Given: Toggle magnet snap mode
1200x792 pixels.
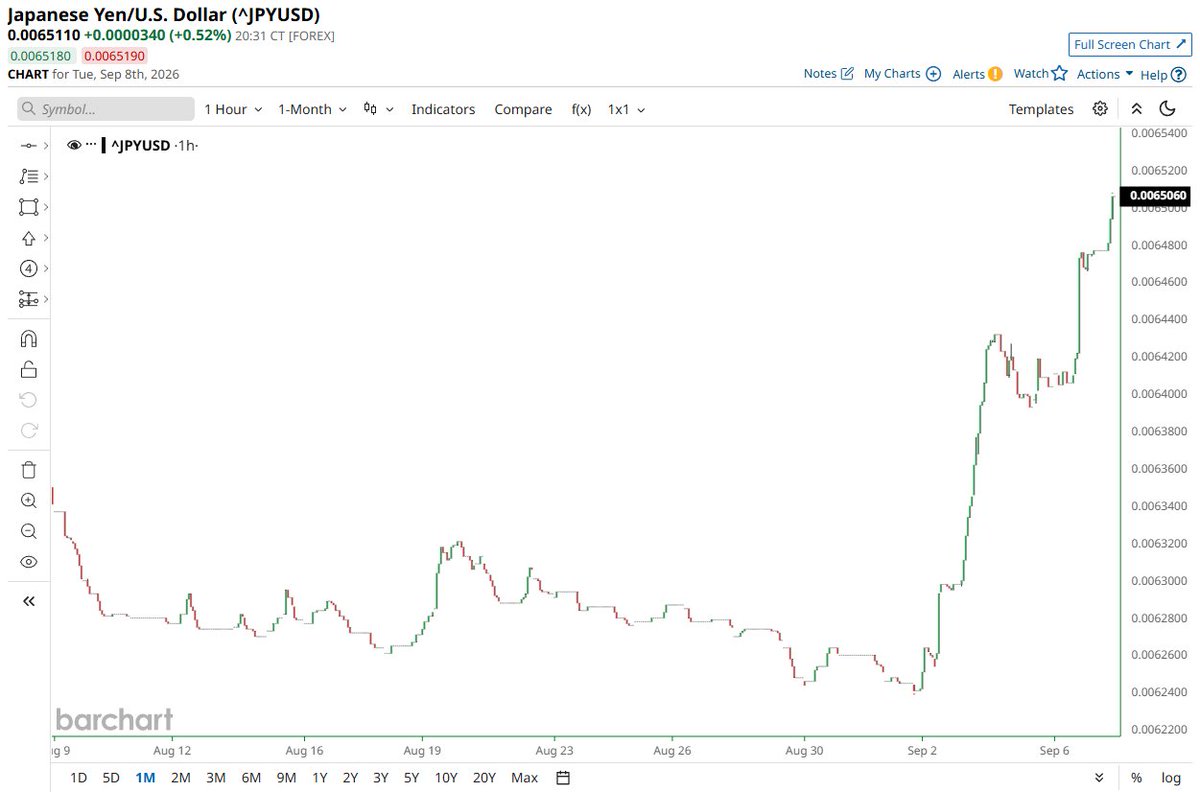Looking at the screenshot, I should click(x=28, y=339).
